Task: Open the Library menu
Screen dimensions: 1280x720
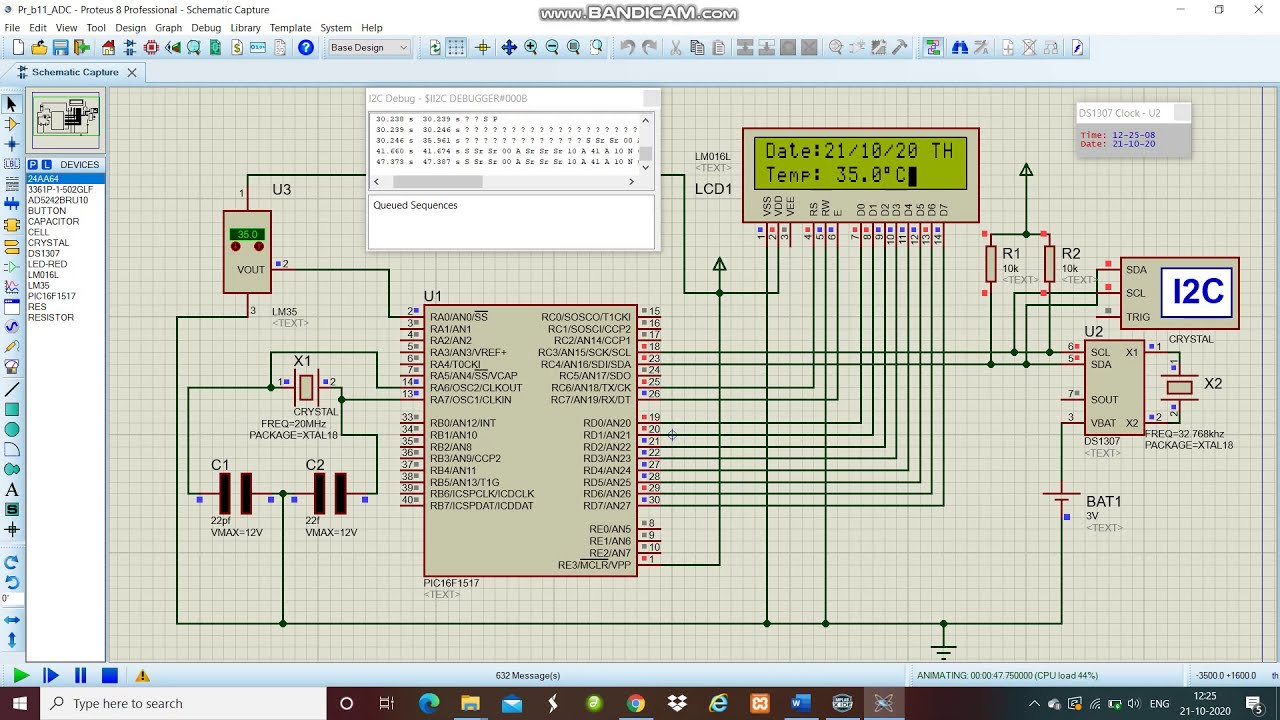Action: (x=245, y=28)
